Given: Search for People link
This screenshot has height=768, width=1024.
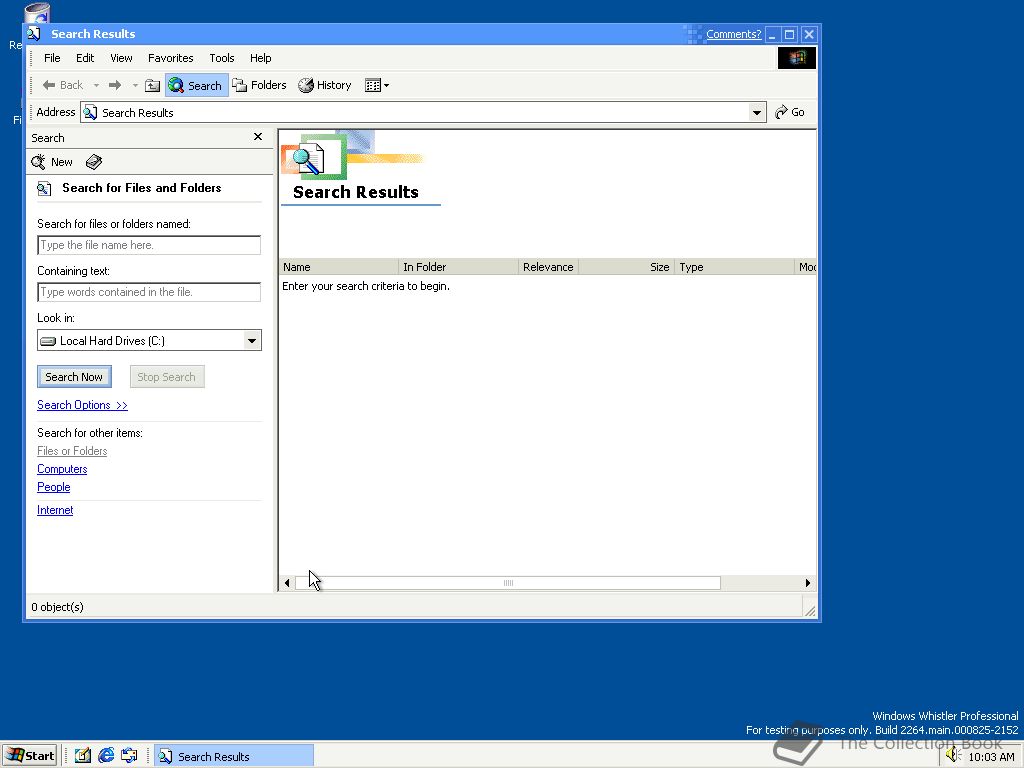Looking at the screenshot, I should pyautogui.click(x=54, y=487).
